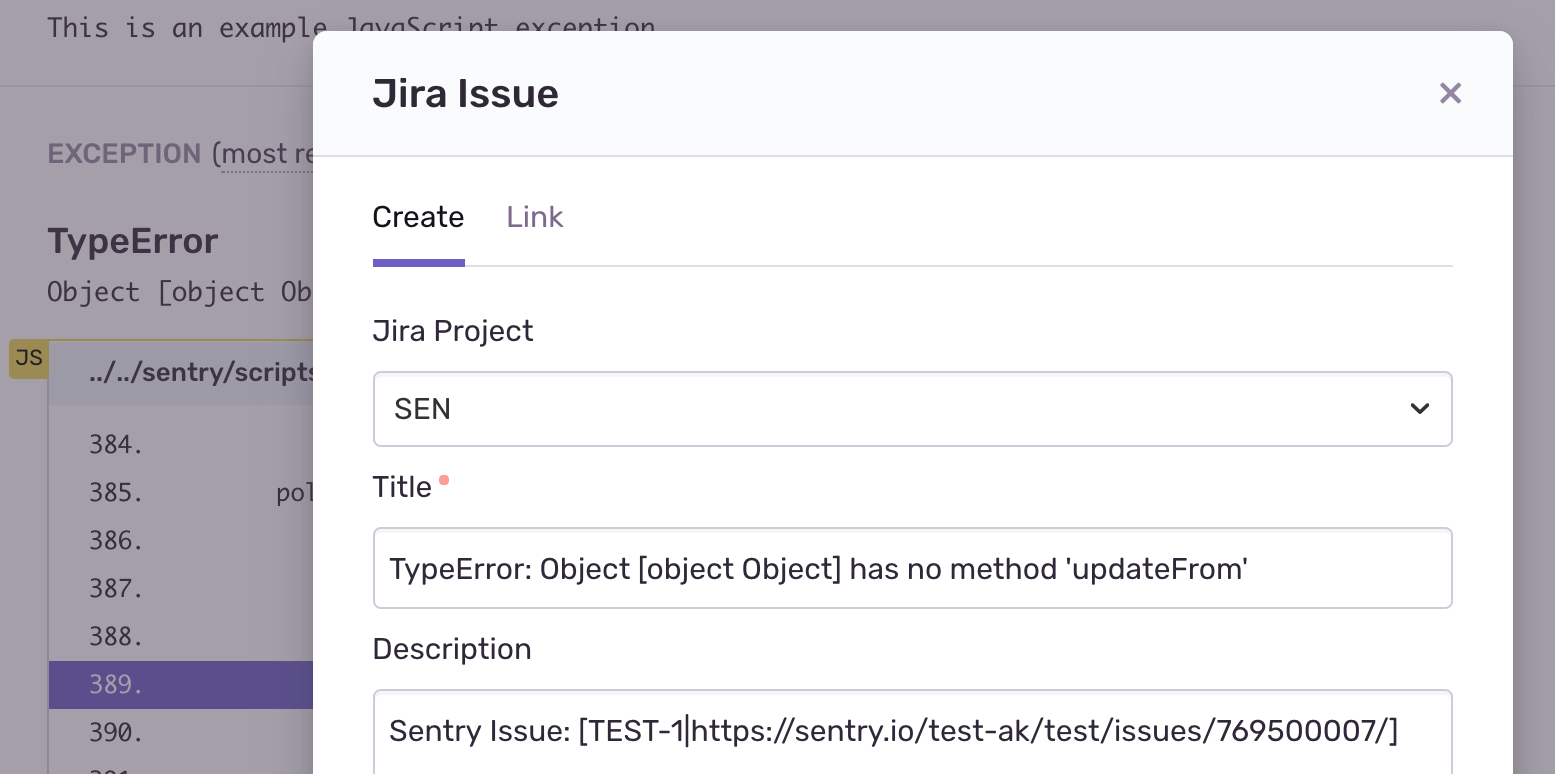Switch to the Link tab

[x=534, y=217]
